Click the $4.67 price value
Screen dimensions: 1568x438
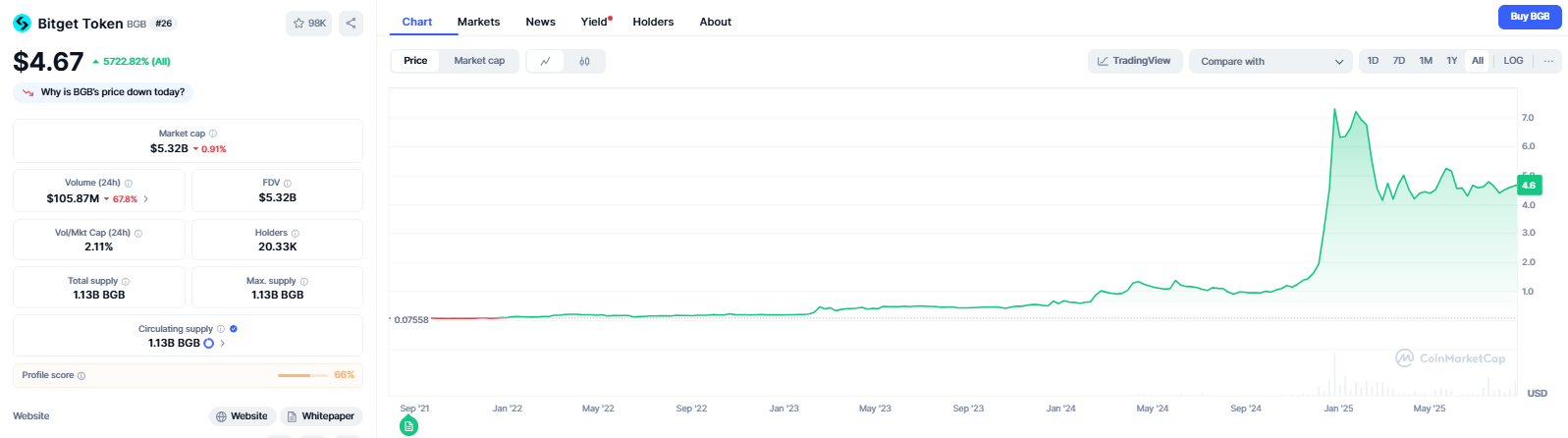click(x=48, y=62)
